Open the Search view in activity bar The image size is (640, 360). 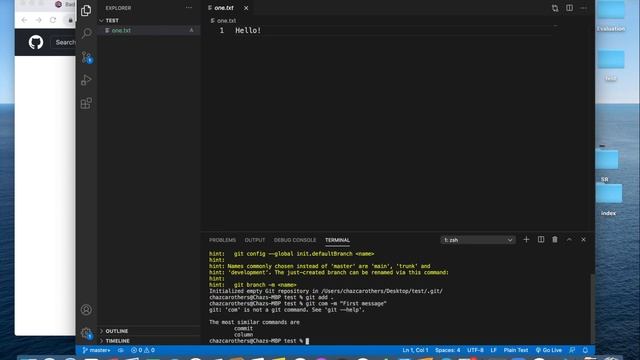(x=86, y=33)
